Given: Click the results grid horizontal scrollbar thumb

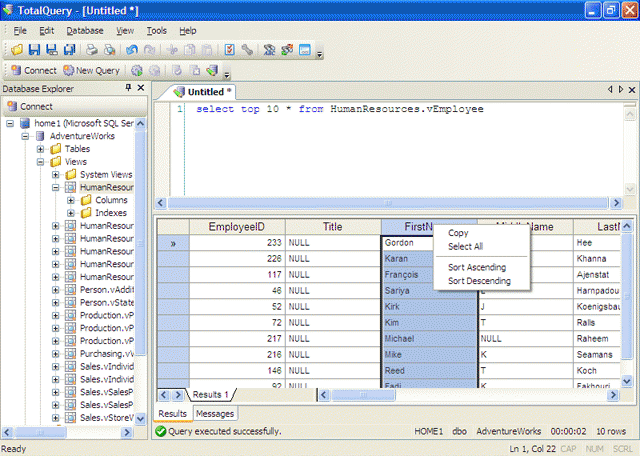Looking at the screenshot, I should pos(363,395).
